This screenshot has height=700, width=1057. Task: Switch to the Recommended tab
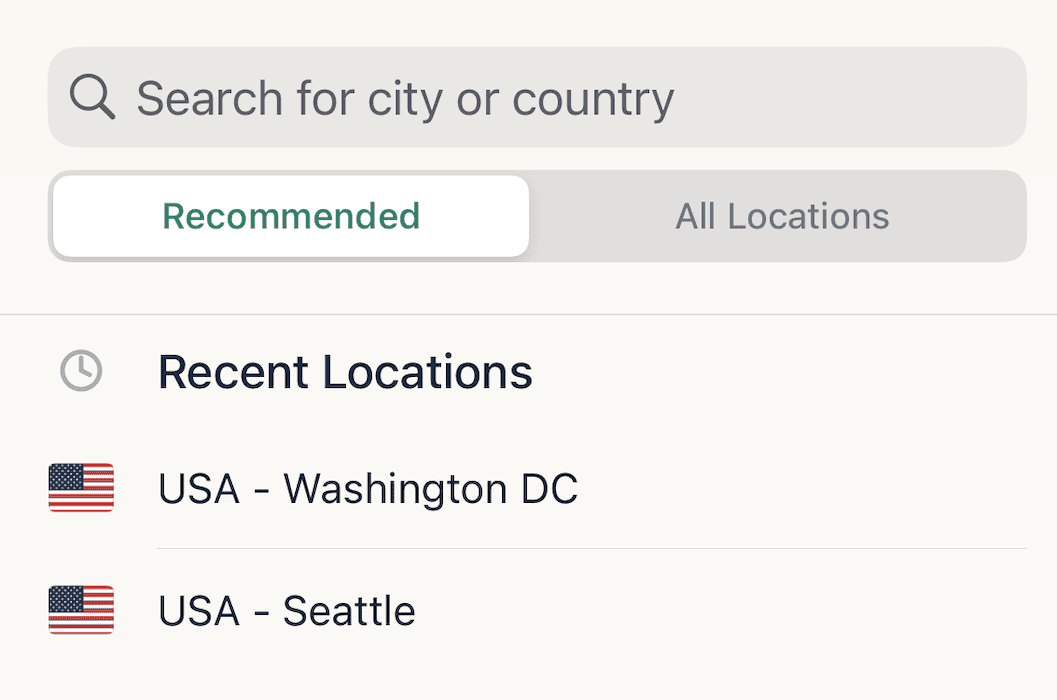pos(291,216)
